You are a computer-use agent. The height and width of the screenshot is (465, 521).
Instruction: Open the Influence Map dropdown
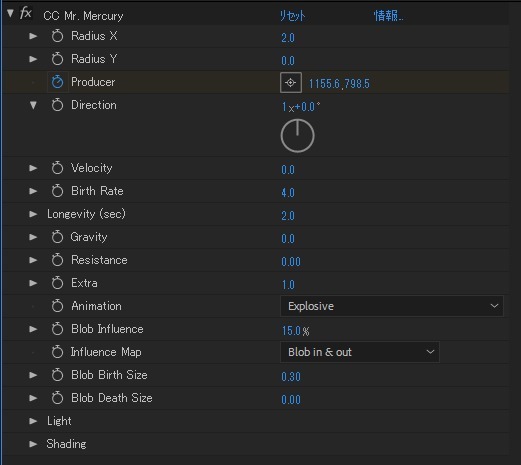click(360, 352)
